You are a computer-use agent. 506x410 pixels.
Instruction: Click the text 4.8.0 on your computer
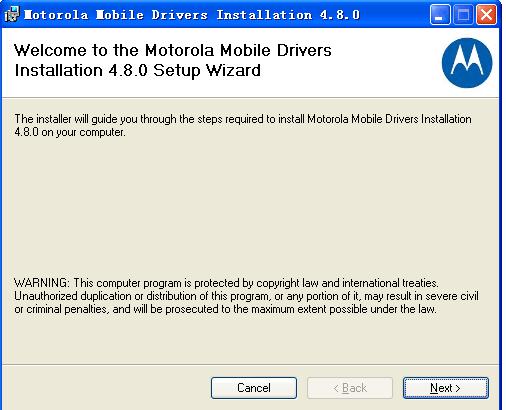[70, 132]
